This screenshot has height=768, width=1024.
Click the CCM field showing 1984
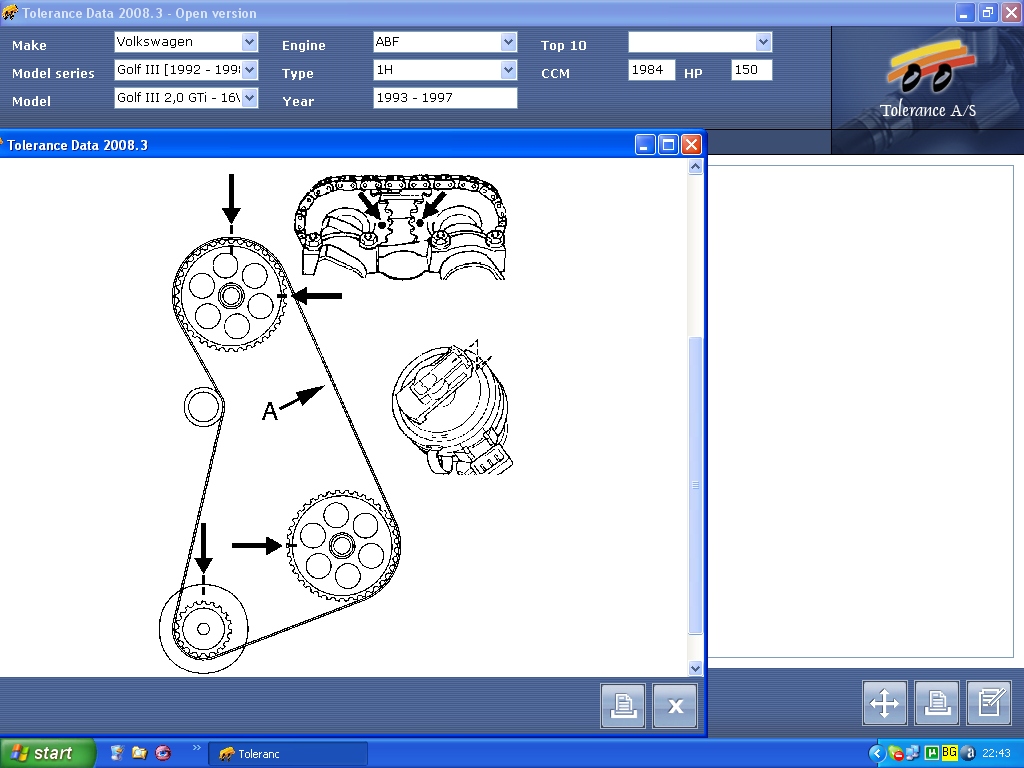tap(652, 70)
